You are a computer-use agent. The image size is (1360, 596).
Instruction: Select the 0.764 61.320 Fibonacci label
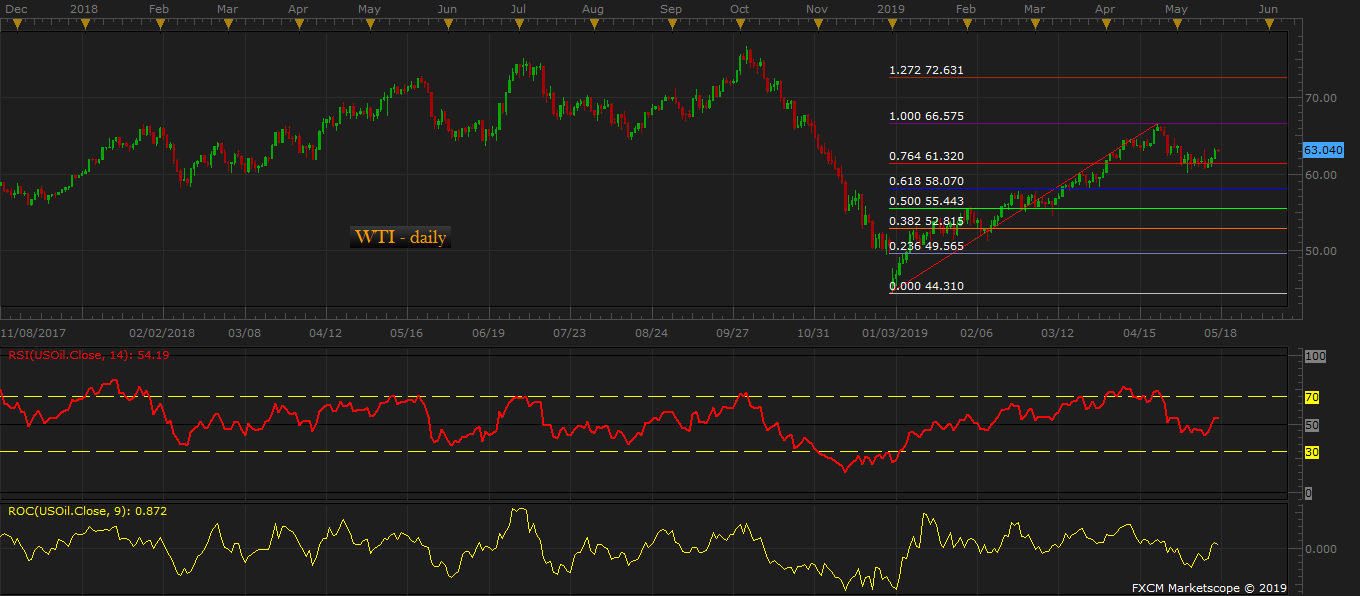(x=926, y=156)
